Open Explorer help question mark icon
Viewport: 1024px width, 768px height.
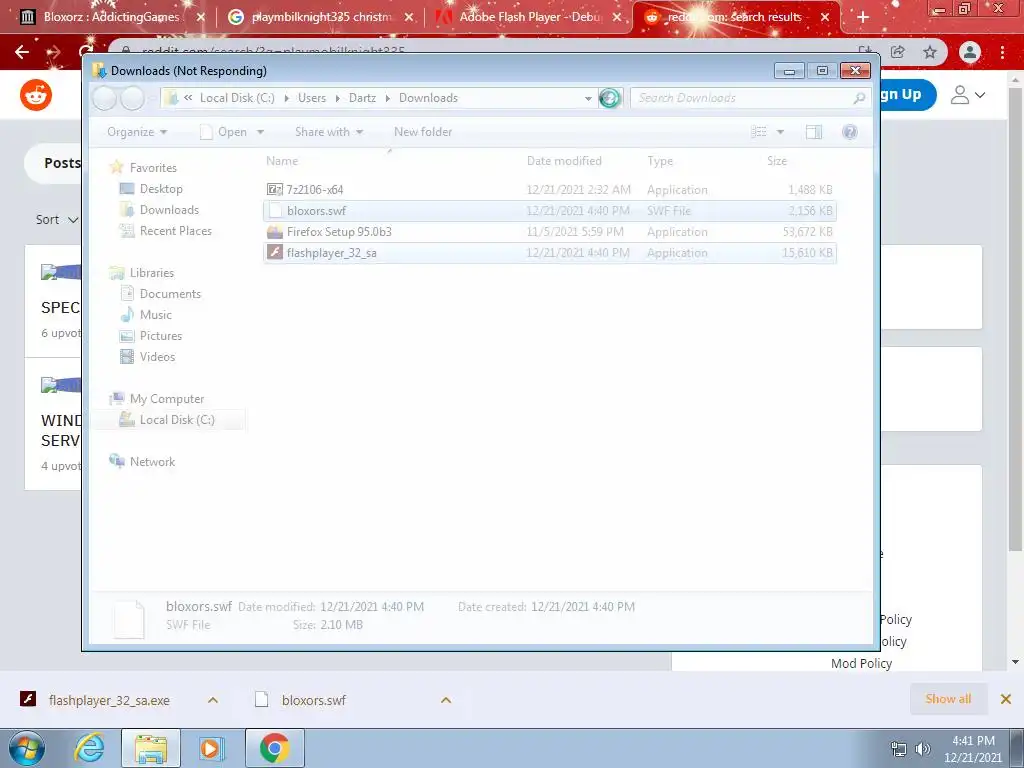click(x=850, y=132)
